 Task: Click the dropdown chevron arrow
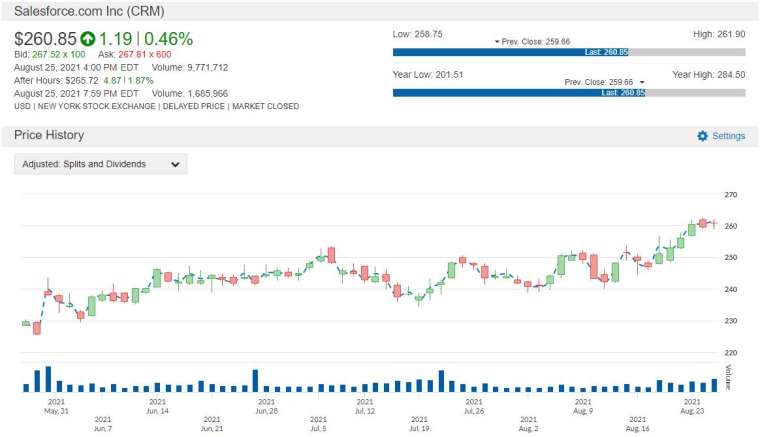[x=175, y=165]
